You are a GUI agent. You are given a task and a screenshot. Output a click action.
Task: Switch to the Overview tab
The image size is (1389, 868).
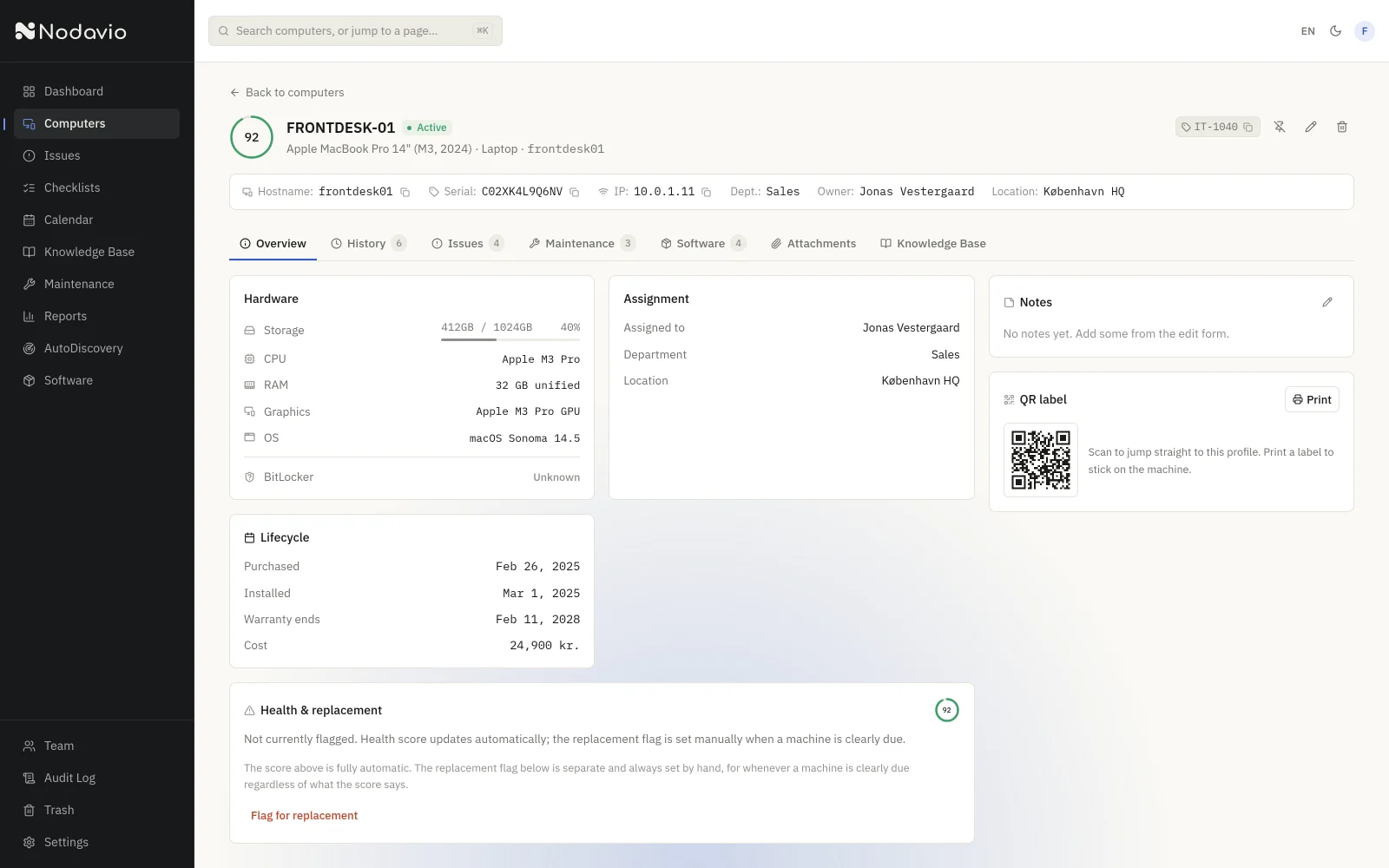coord(273,244)
